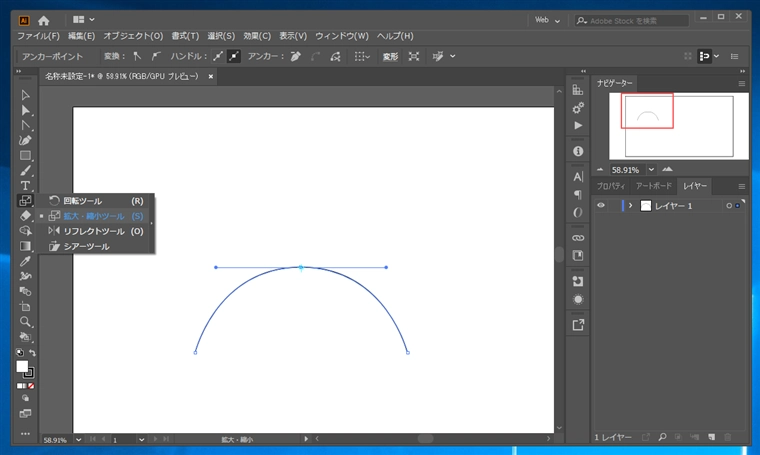Click the 変形 button

click(390, 57)
